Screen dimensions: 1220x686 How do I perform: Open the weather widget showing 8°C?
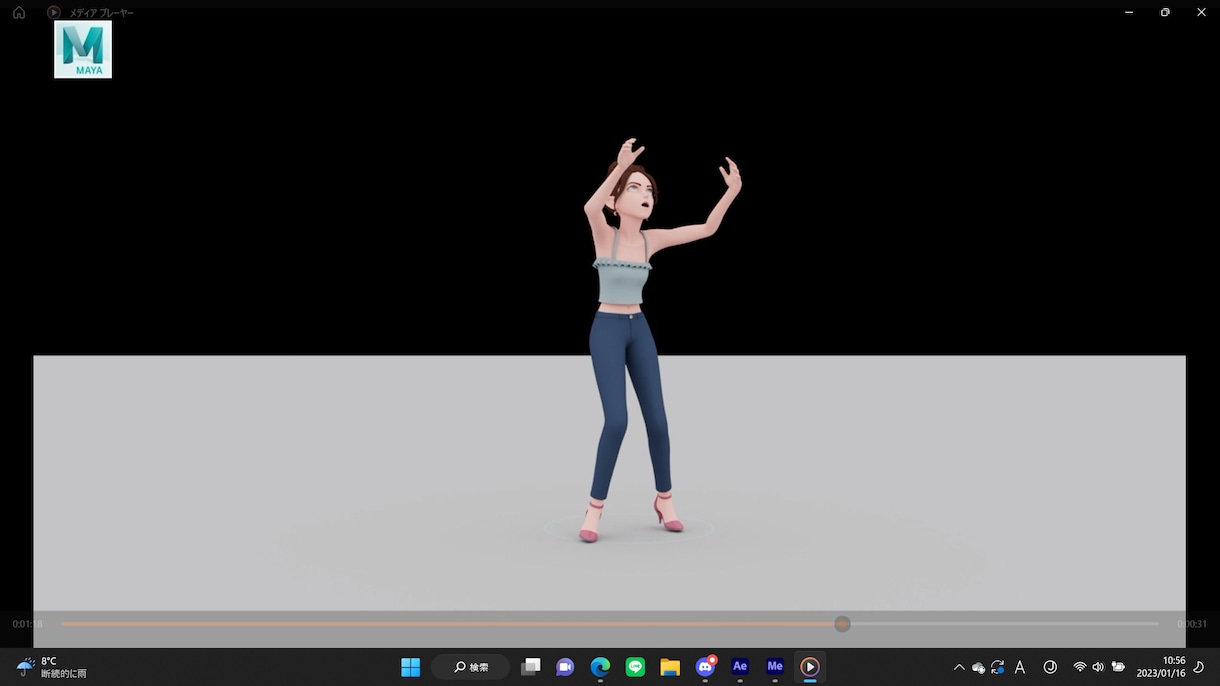coord(52,667)
